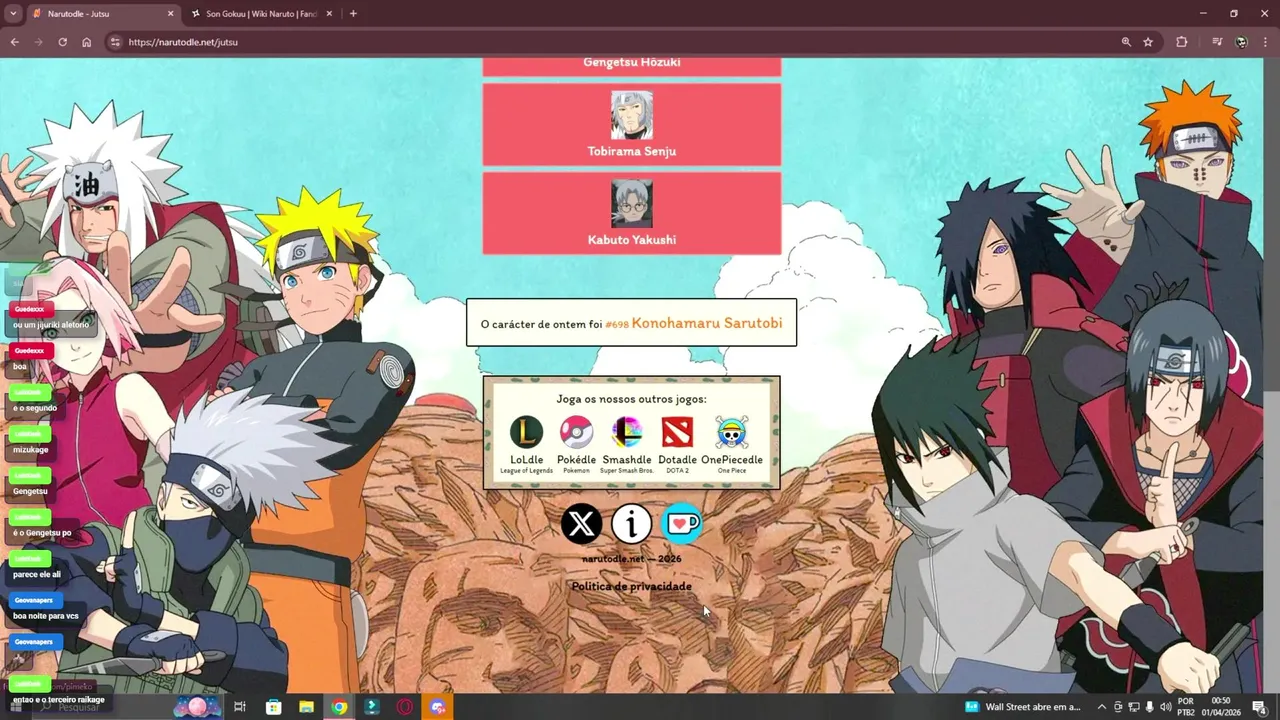Switch to Son Gokuu Wiki Naruto tab
The height and width of the screenshot is (720, 1280).
pos(262,14)
